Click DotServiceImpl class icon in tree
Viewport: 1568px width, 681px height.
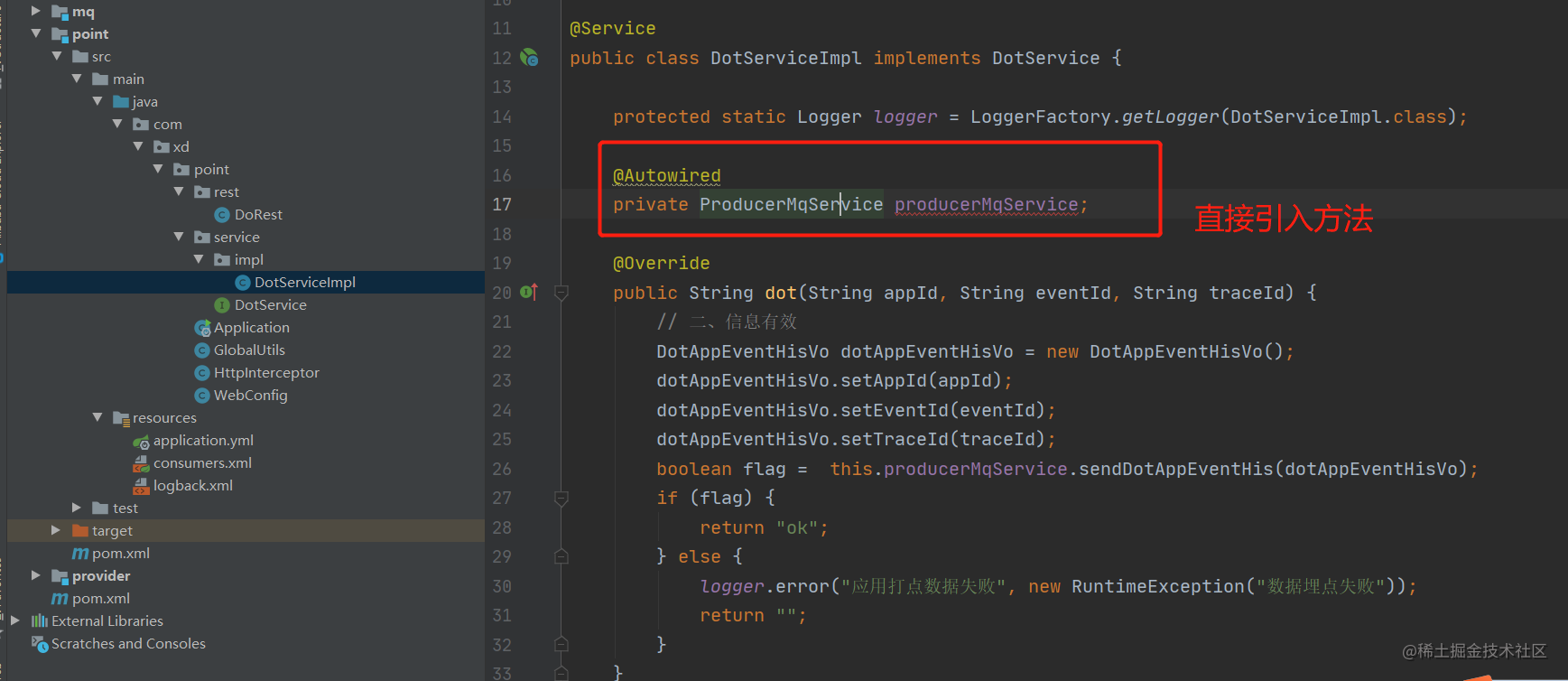tap(242, 283)
